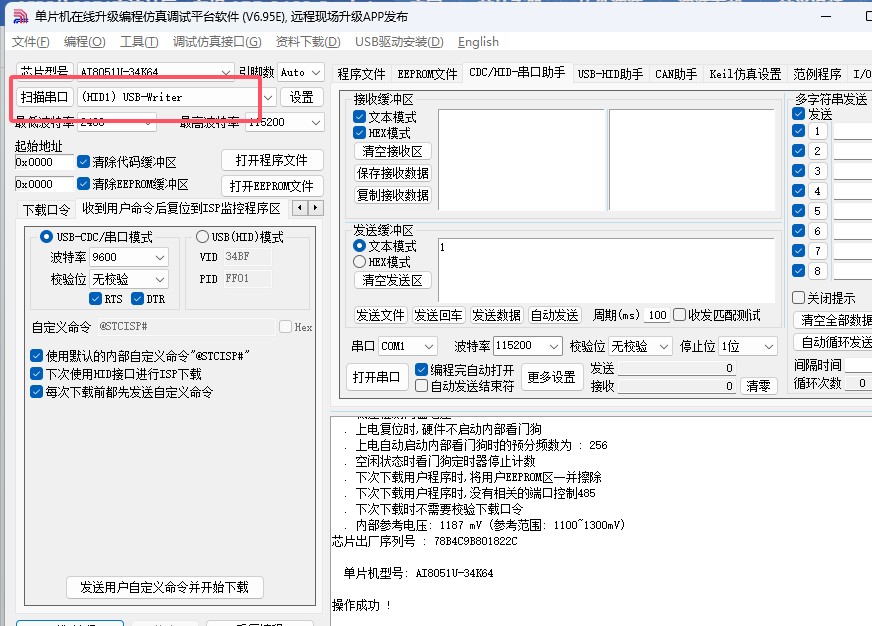The width and height of the screenshot is (872, 626).
Task: Select USB-CDC/串口模式 radio button
Action: click(46, 237)
